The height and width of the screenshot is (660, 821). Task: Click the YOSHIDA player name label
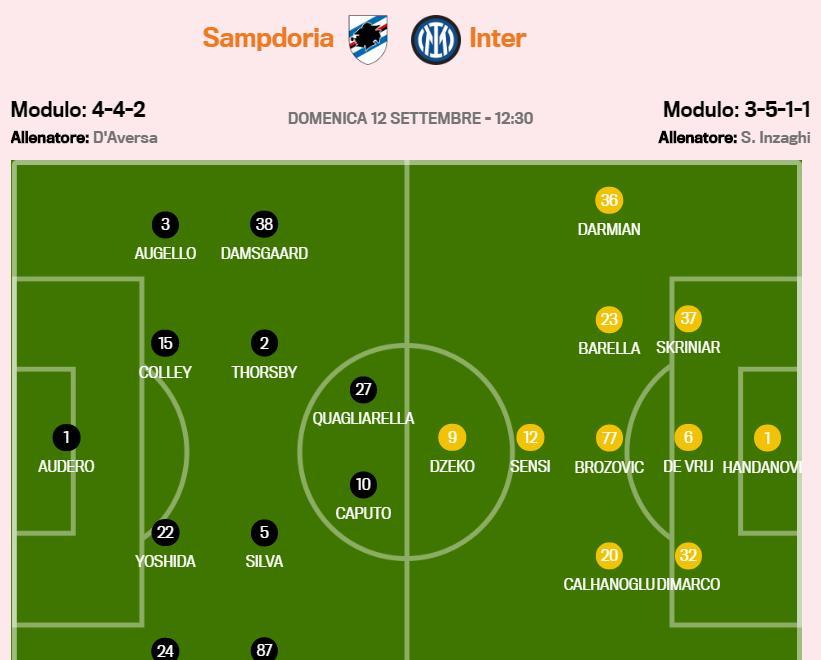coord(165,561)
